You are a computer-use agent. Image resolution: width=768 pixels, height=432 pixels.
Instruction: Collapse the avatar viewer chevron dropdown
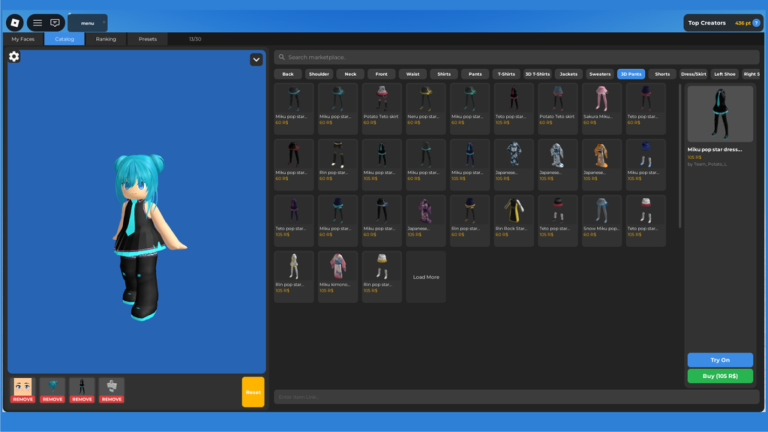[256, 60]
